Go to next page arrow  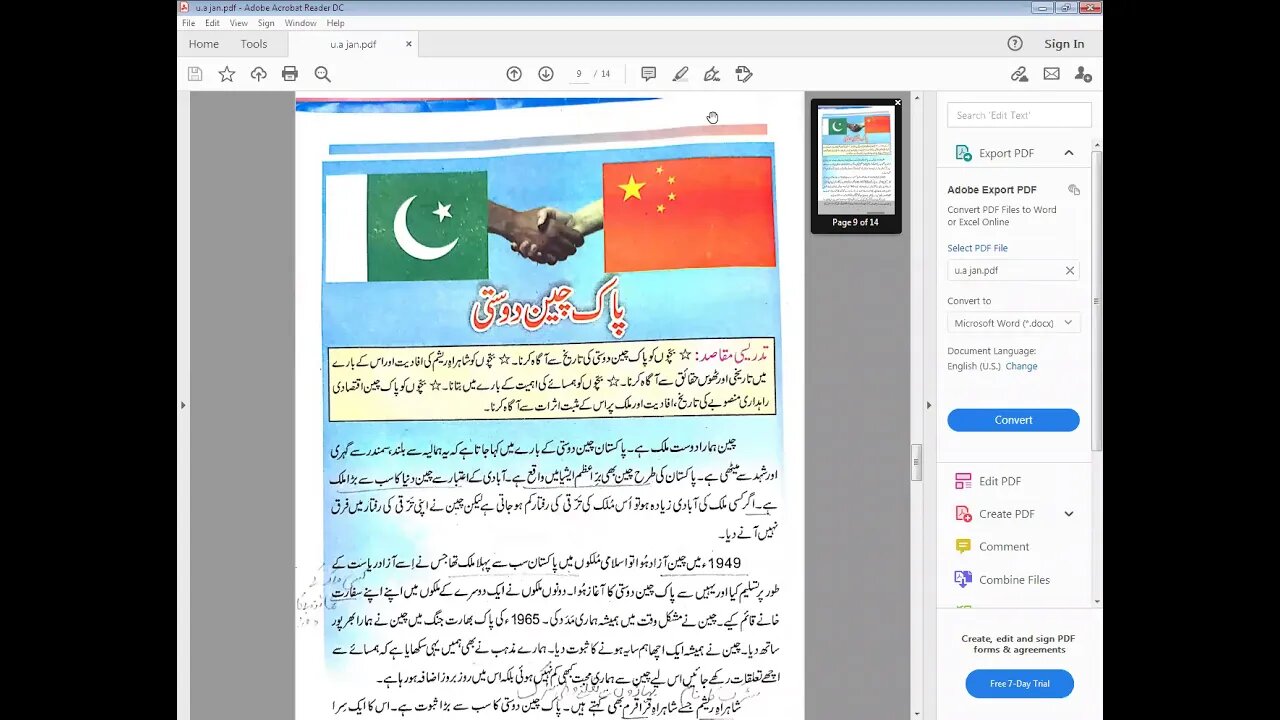546,74
